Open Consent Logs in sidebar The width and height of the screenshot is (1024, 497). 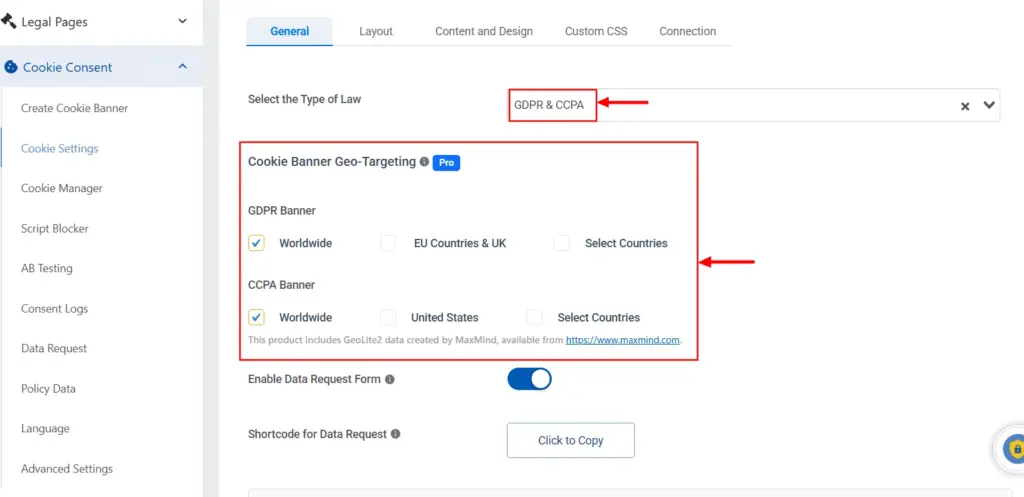click(x=54, y=308)
